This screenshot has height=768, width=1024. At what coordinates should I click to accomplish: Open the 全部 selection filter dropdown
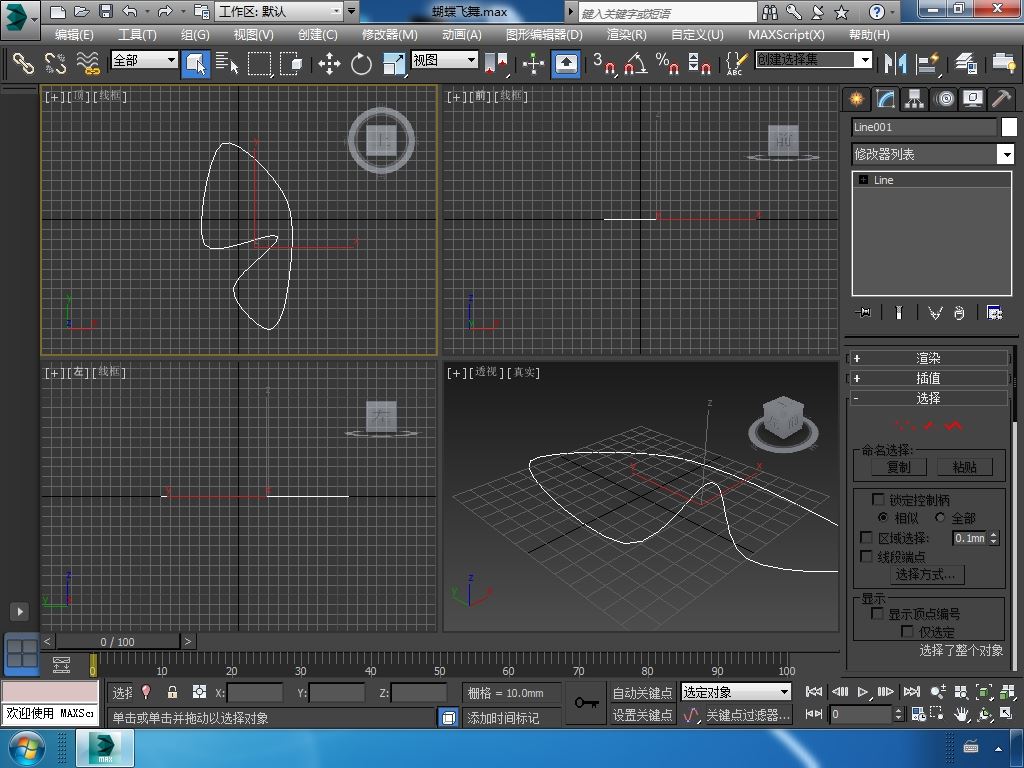(144, 60)
